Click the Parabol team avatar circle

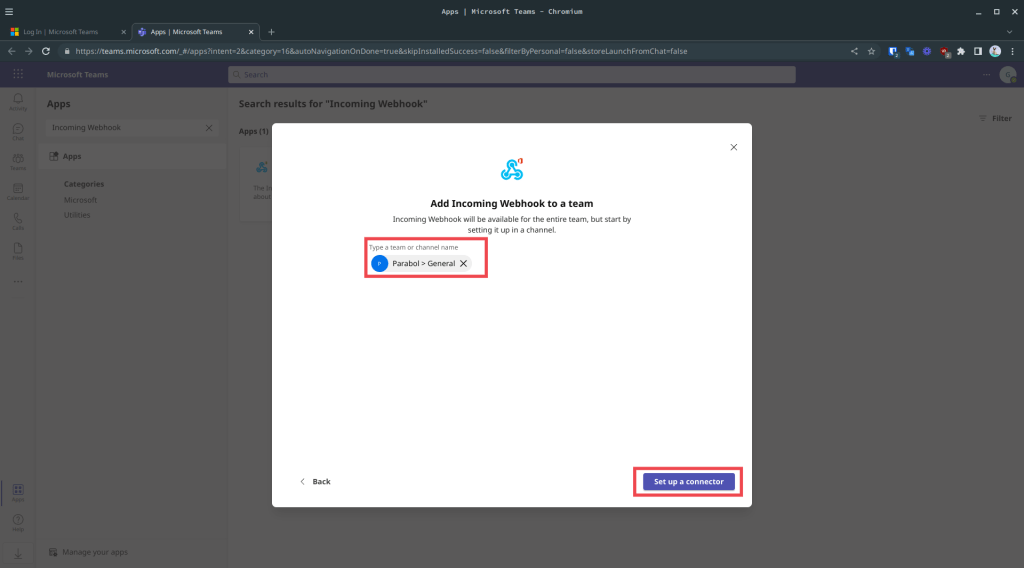pos(379,264)
